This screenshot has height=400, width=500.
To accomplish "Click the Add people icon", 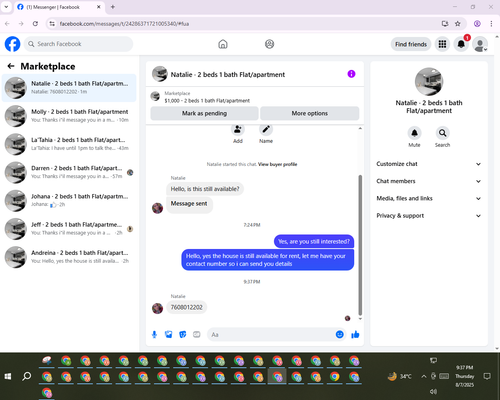I will (x=238, y=129).
